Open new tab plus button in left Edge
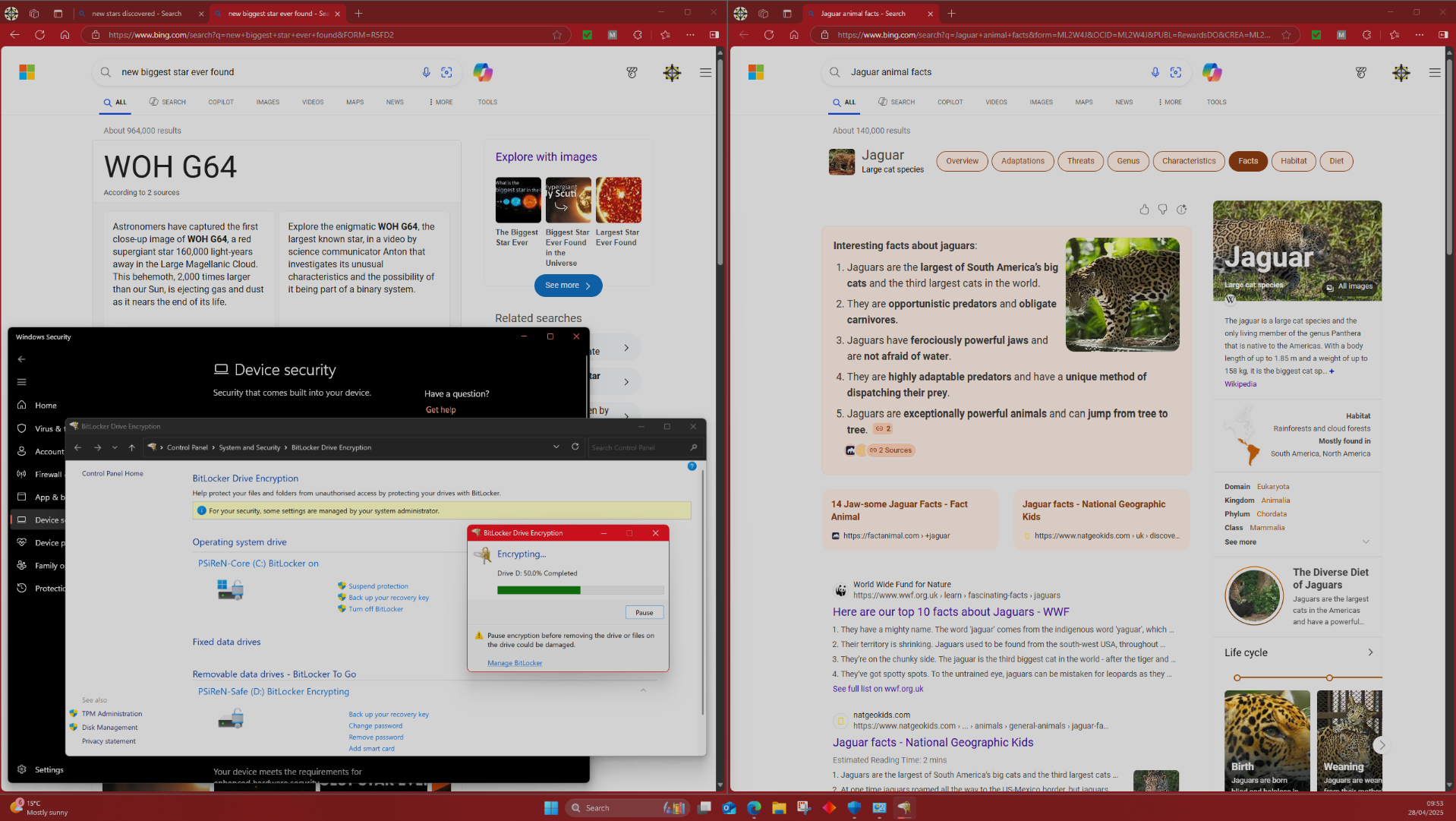This screenshot has height=821, width=1456. click(x=358, y=14)
